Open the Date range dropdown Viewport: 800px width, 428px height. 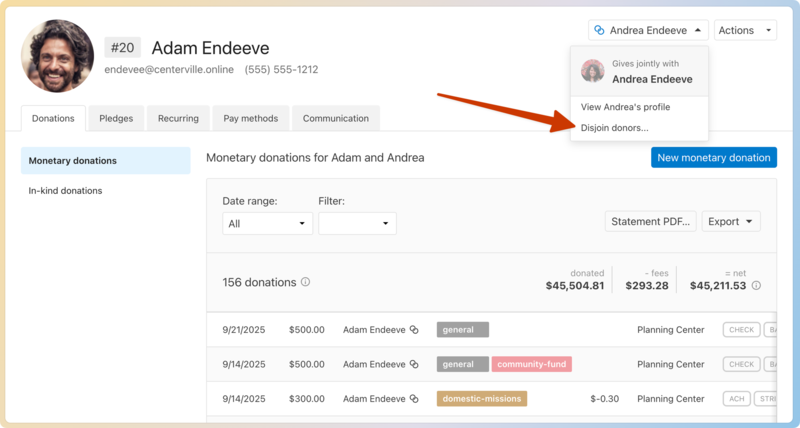(267, 223)
